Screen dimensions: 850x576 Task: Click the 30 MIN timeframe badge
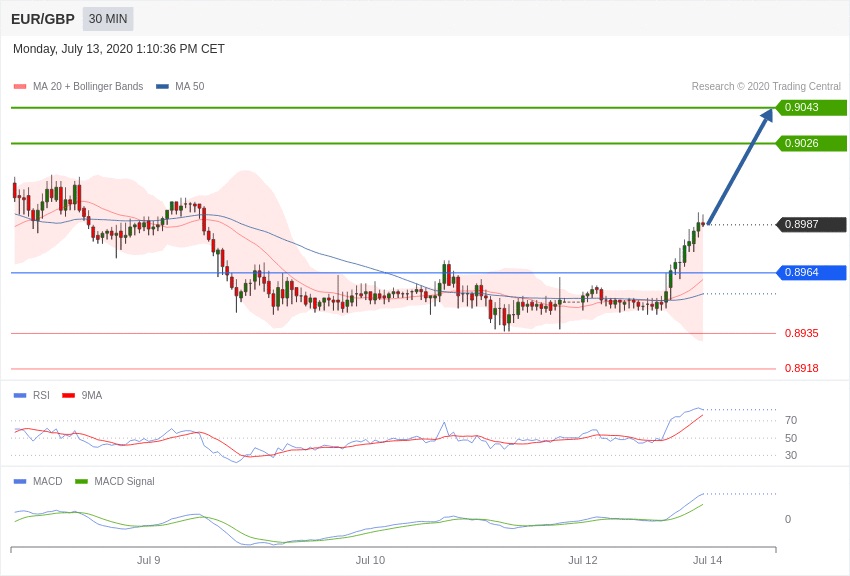click(x=108, y=19)
